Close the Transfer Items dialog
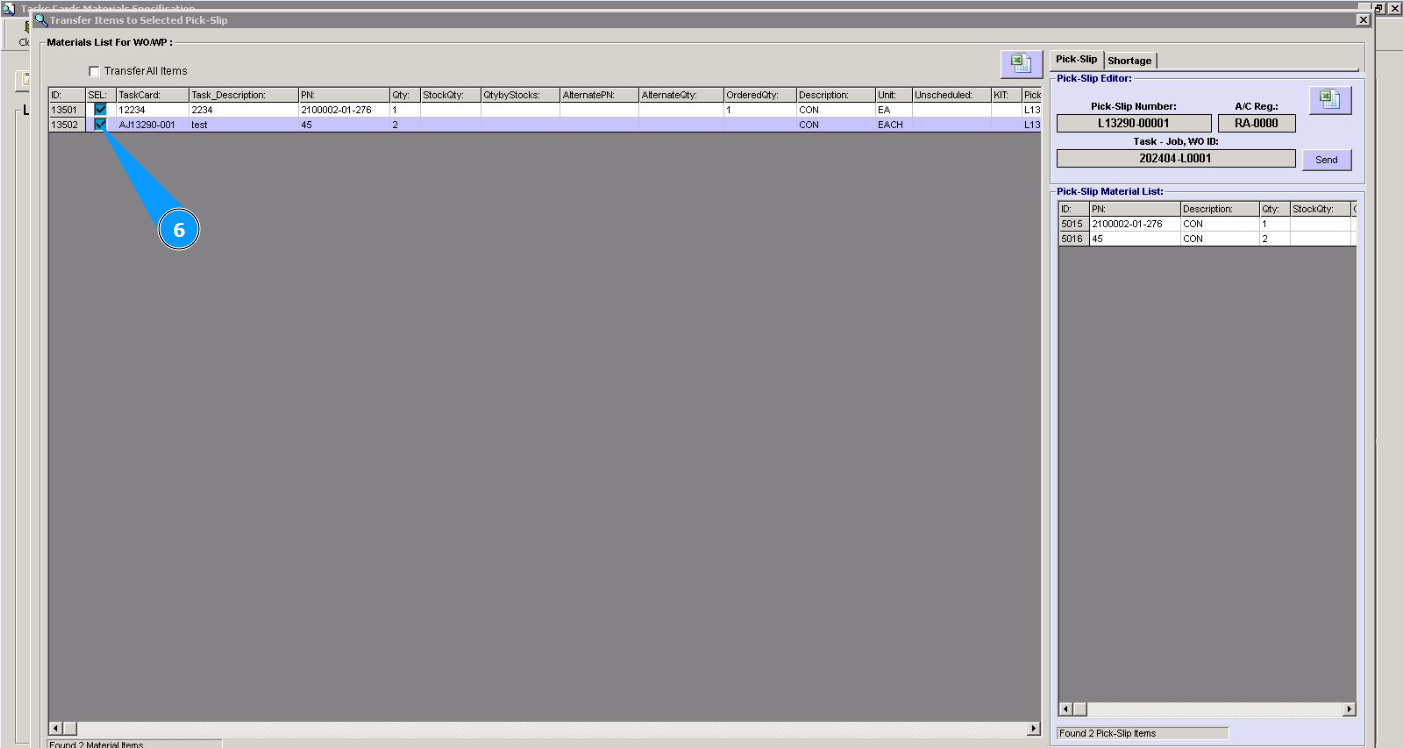The height and width of the screenshot is (748, 1403). pyautogui.click(x=1363, y=20)
